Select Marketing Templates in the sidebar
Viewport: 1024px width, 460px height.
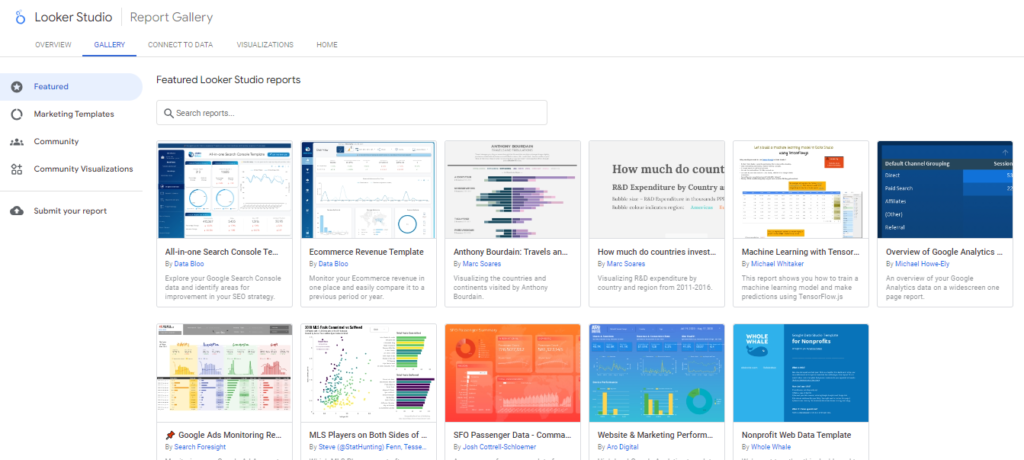pyautogui.click(x=71, y=114)
